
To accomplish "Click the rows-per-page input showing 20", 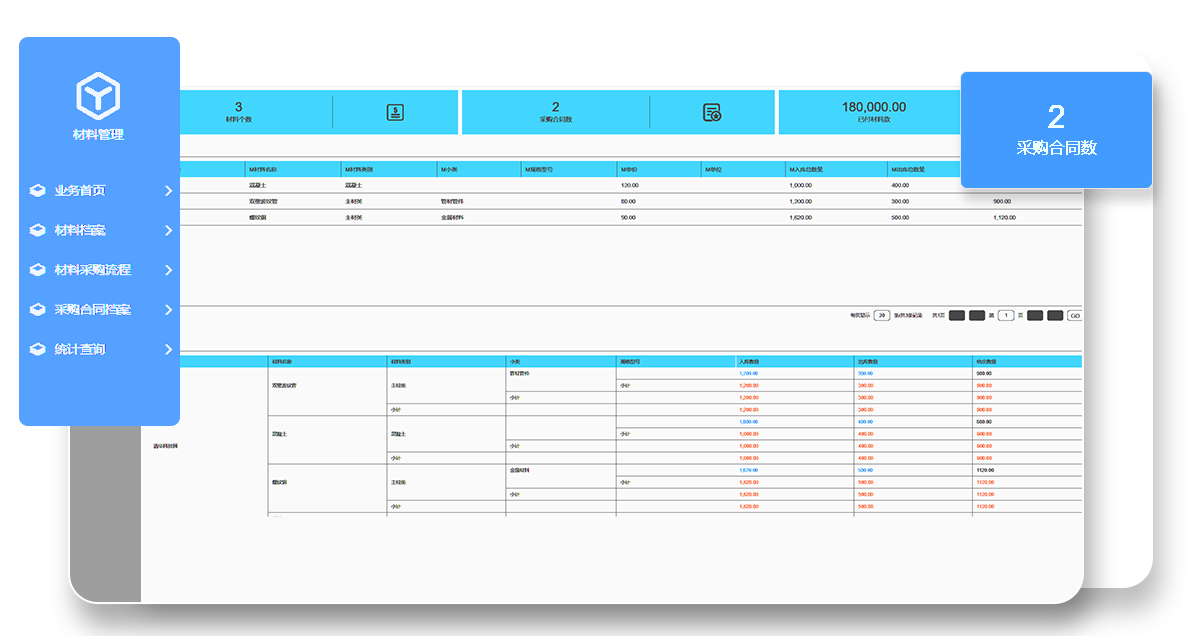I will [x=881, y=316].
